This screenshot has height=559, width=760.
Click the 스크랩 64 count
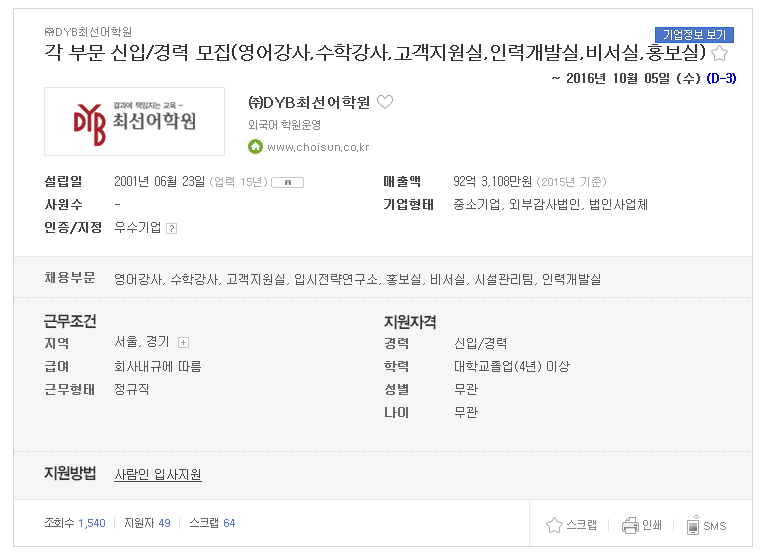(x=212, y=523)
